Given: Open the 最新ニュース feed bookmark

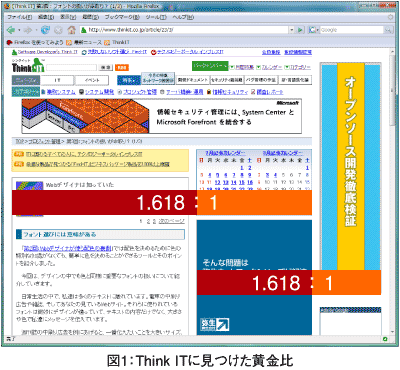Looking at the screenshot, I should click(x=84, y=42).
